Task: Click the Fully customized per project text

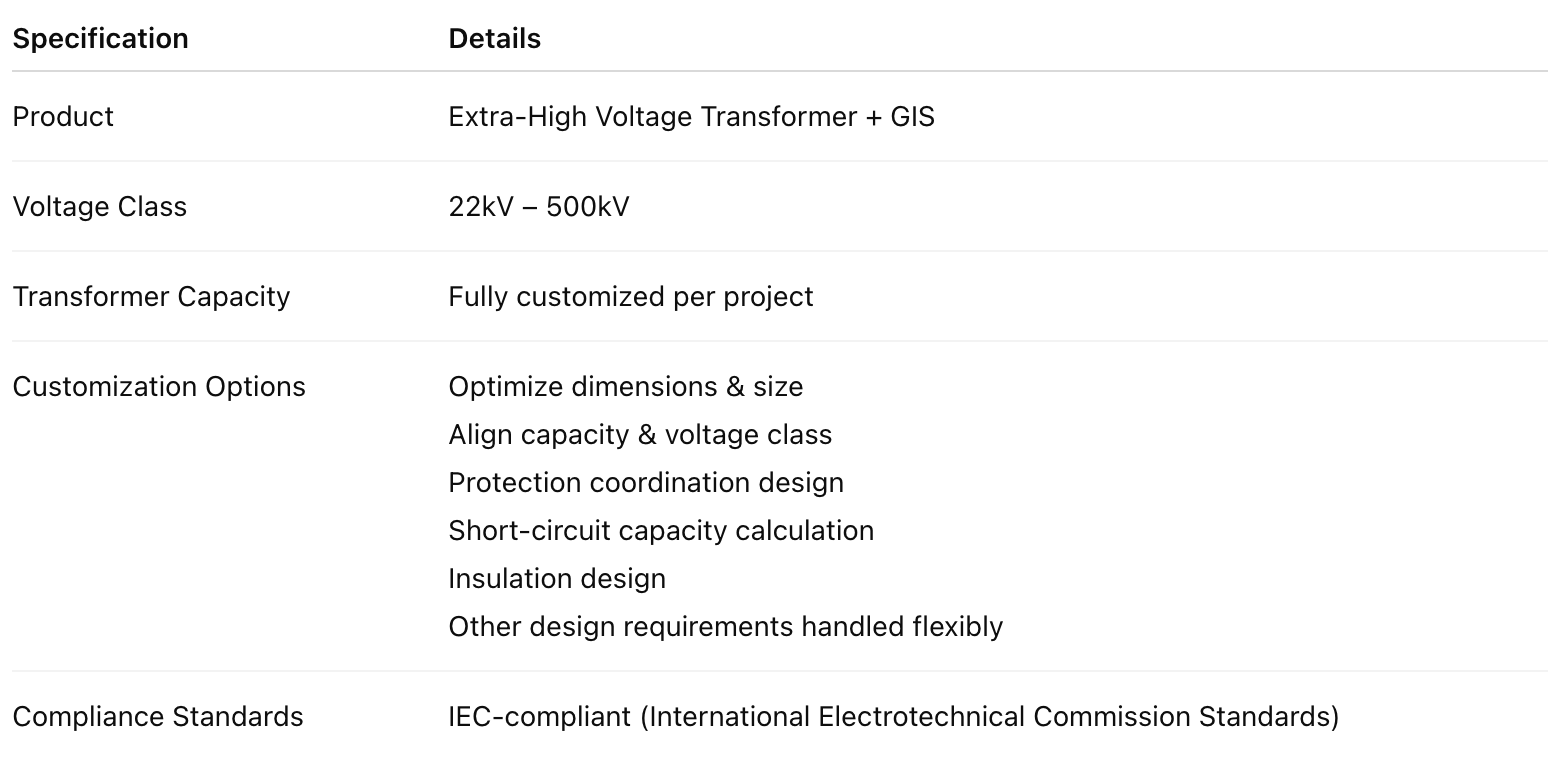Action: [630, 297]
